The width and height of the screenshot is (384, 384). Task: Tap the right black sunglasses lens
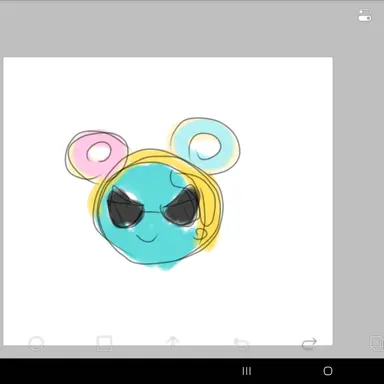(x=181, y=207)
